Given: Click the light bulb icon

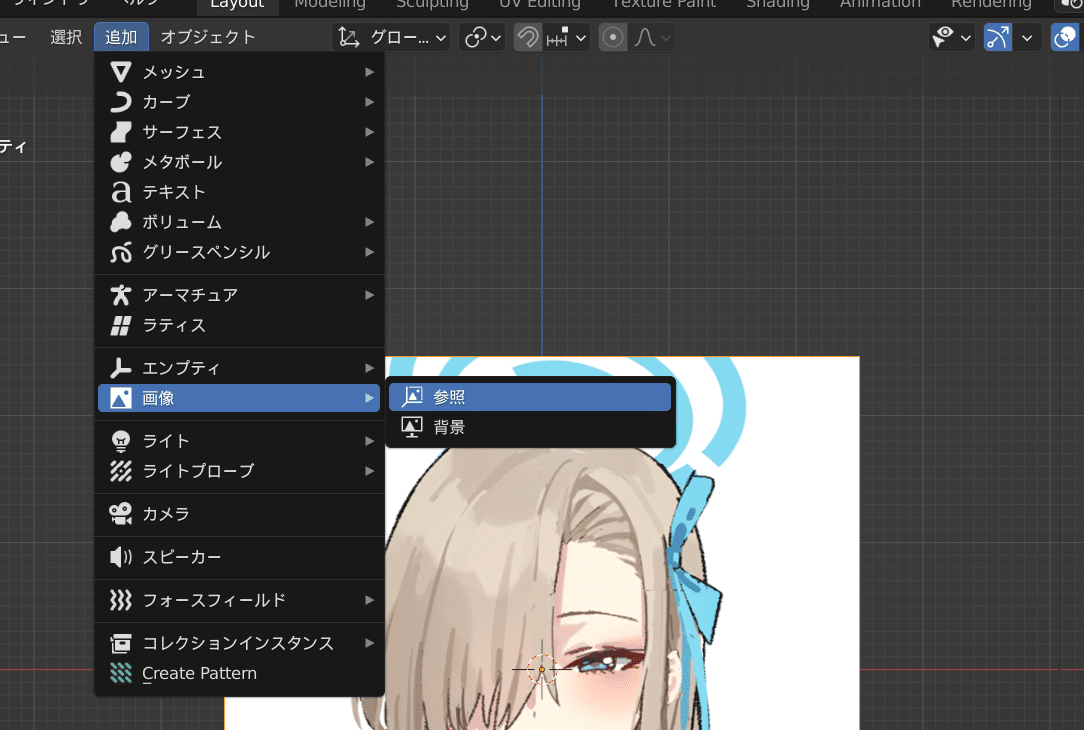Looking at the screenshot, I should (121, 441).
